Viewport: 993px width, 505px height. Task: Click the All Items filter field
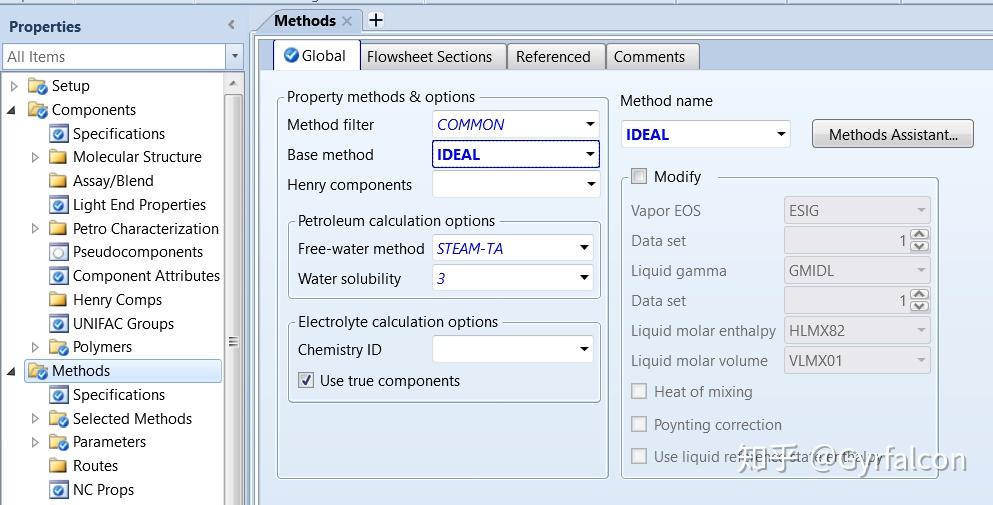click(113, 57)
